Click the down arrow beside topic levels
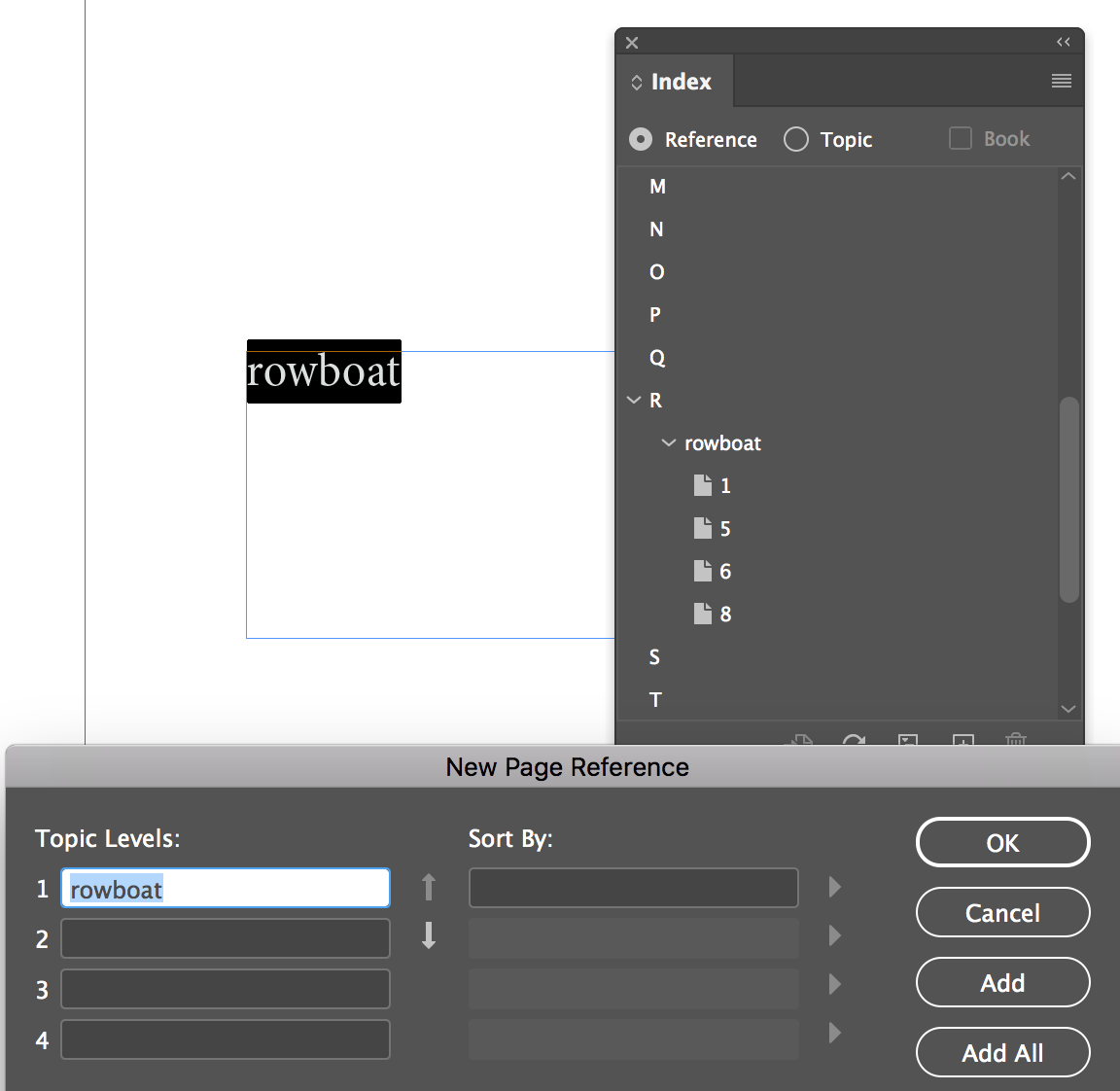This screenshot has width=1120, height=1091. click(x=428, y=936)
